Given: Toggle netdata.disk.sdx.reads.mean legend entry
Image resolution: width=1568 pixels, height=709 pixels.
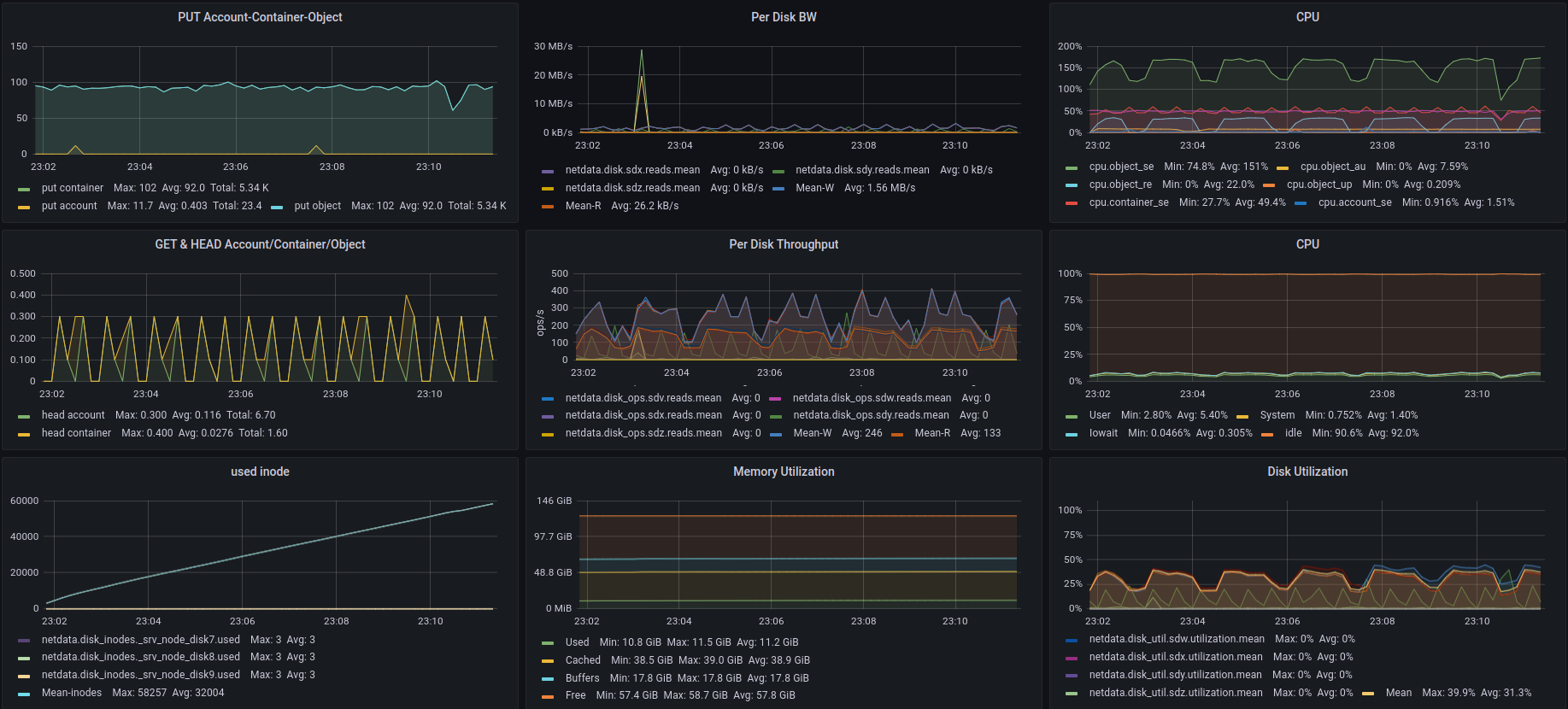Looking at the screenshot, I should [632, 170].
